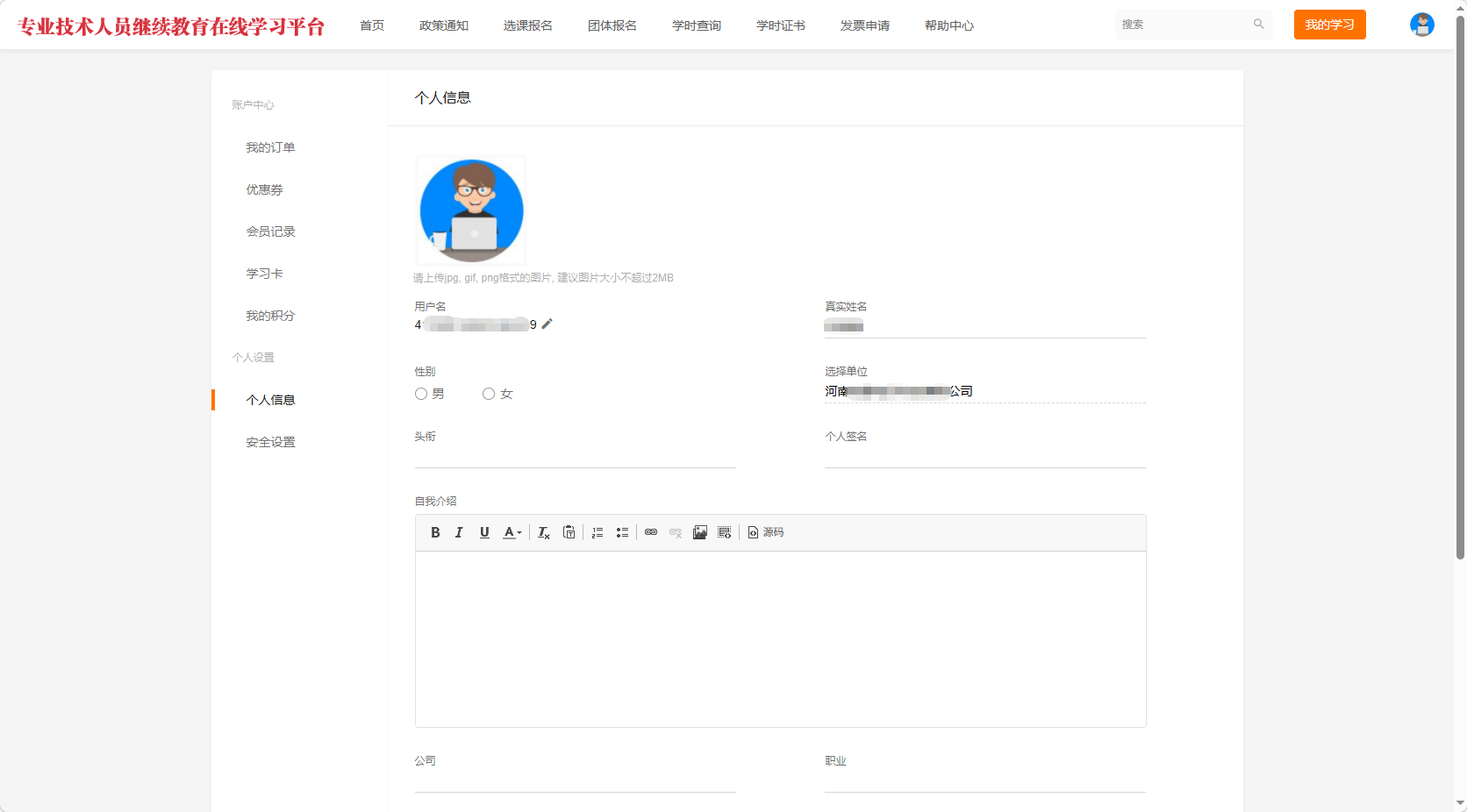Open user avatar menu in header

click(1421, 25)
